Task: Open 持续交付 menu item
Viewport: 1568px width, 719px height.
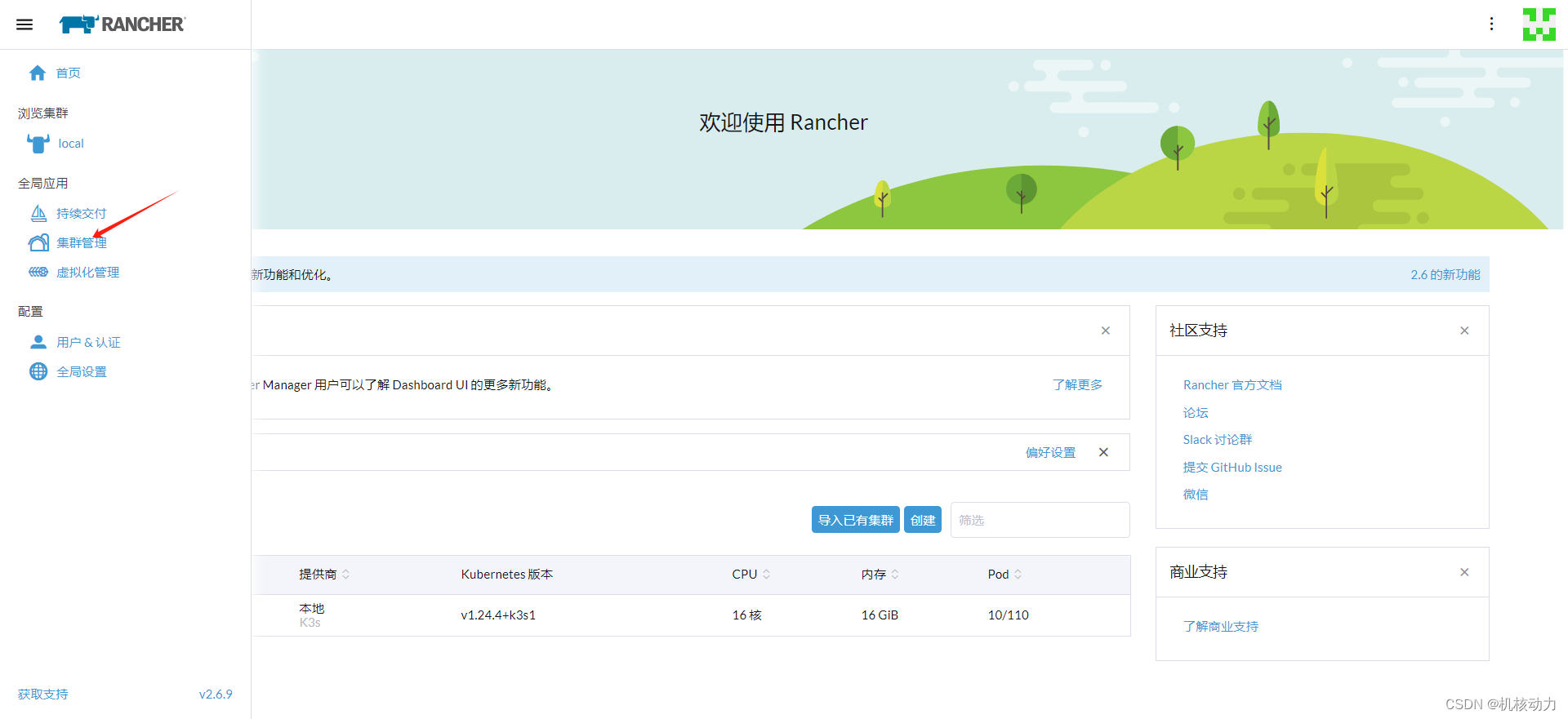Action: pyautogui.click(x=82, y=214)
